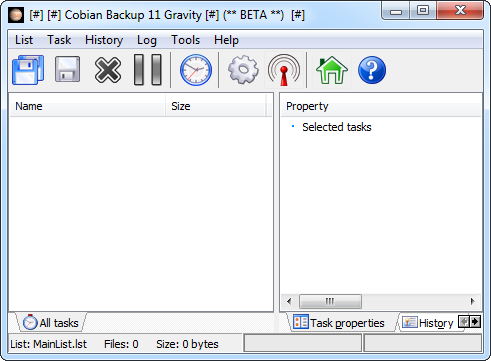Click the Pause toolbar icon
Screen dimensions: 491x361
[148, 70]
